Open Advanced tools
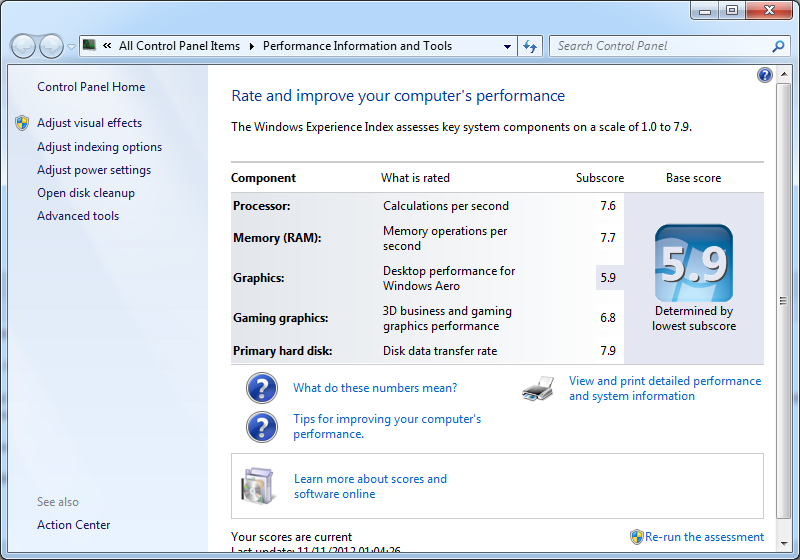 click(78, 216)
